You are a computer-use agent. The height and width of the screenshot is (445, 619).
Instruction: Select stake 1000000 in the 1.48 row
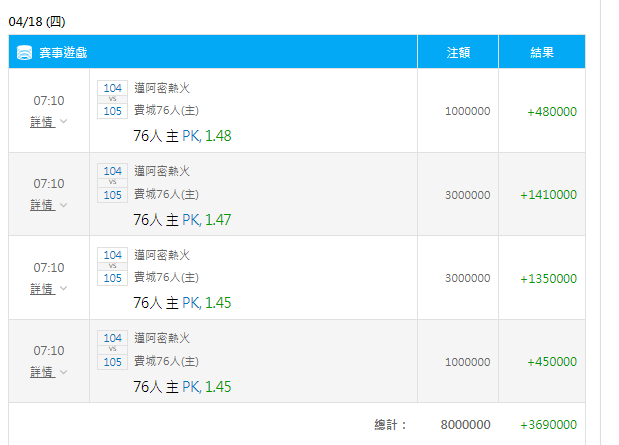pos(467,111)
